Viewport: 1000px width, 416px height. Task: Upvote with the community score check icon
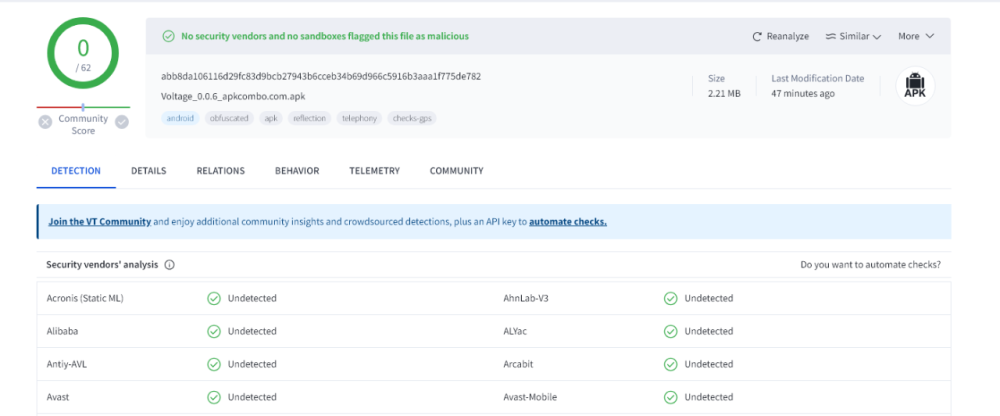[122, 122]
